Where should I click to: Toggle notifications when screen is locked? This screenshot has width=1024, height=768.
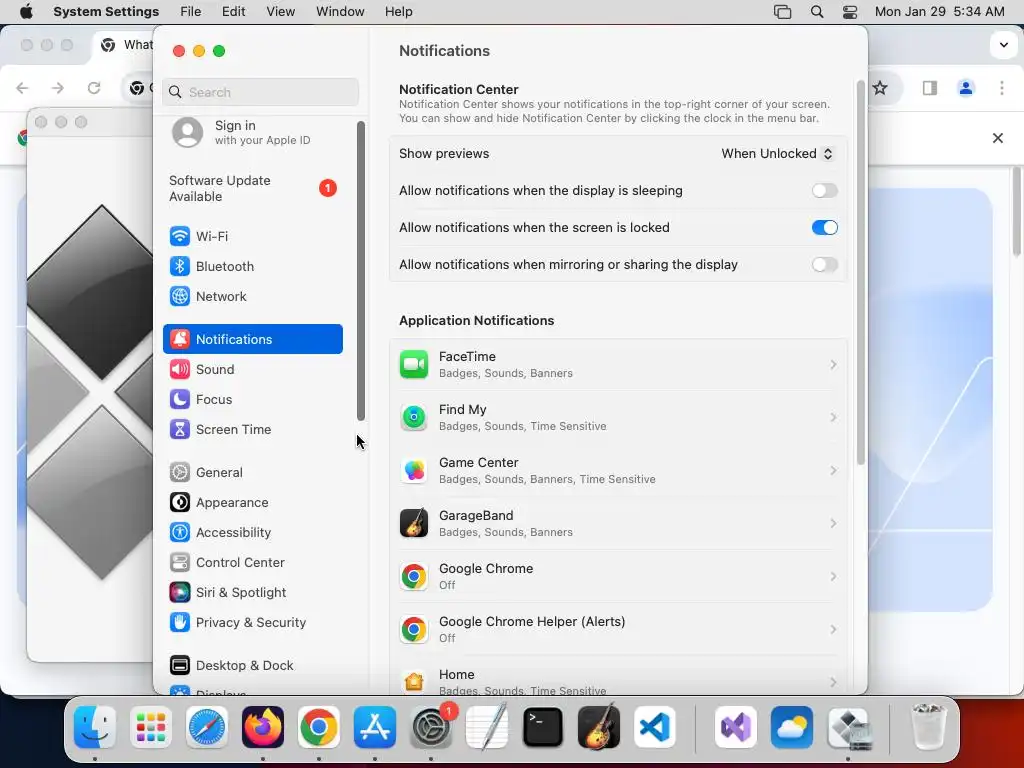pyautogui.click(x=824, y=228)
